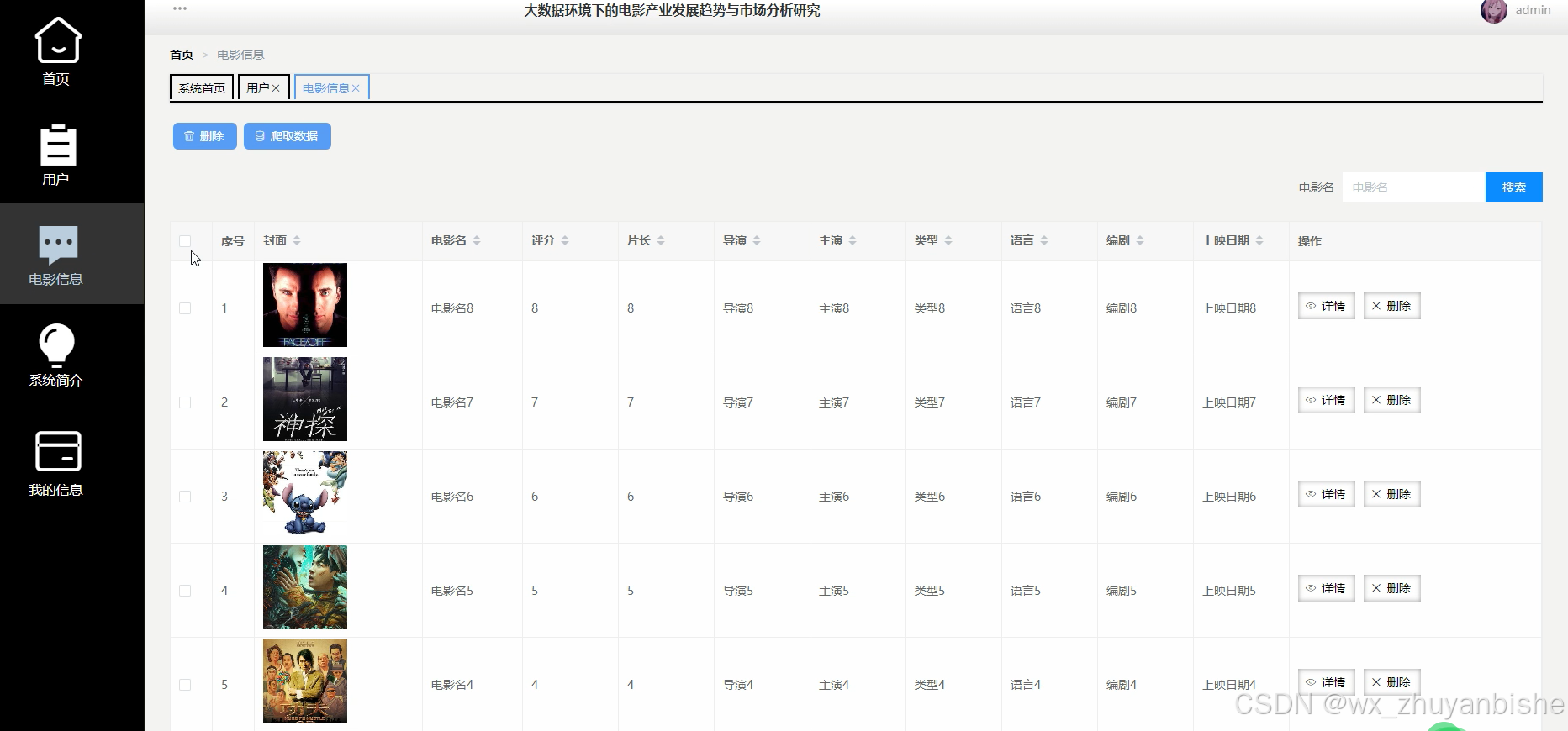Click the three-dots menu icon in header
The width and height of the screenshot is (1568, 731).
pyautogui.click(x=180, y=8)
